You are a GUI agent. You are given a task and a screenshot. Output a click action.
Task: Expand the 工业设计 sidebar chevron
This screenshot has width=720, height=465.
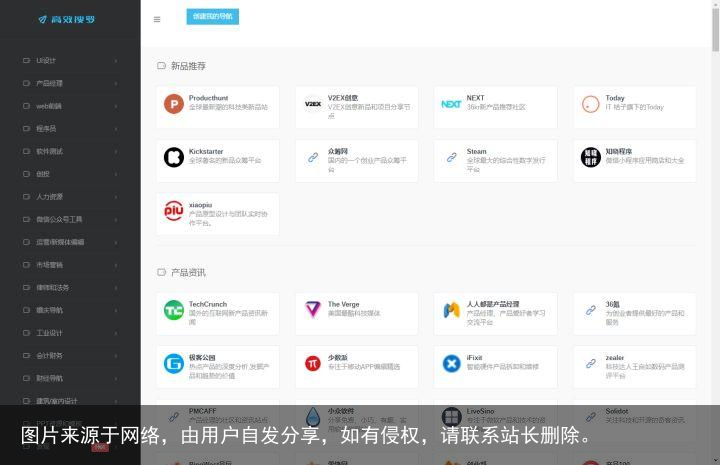(x=116, y=333)
